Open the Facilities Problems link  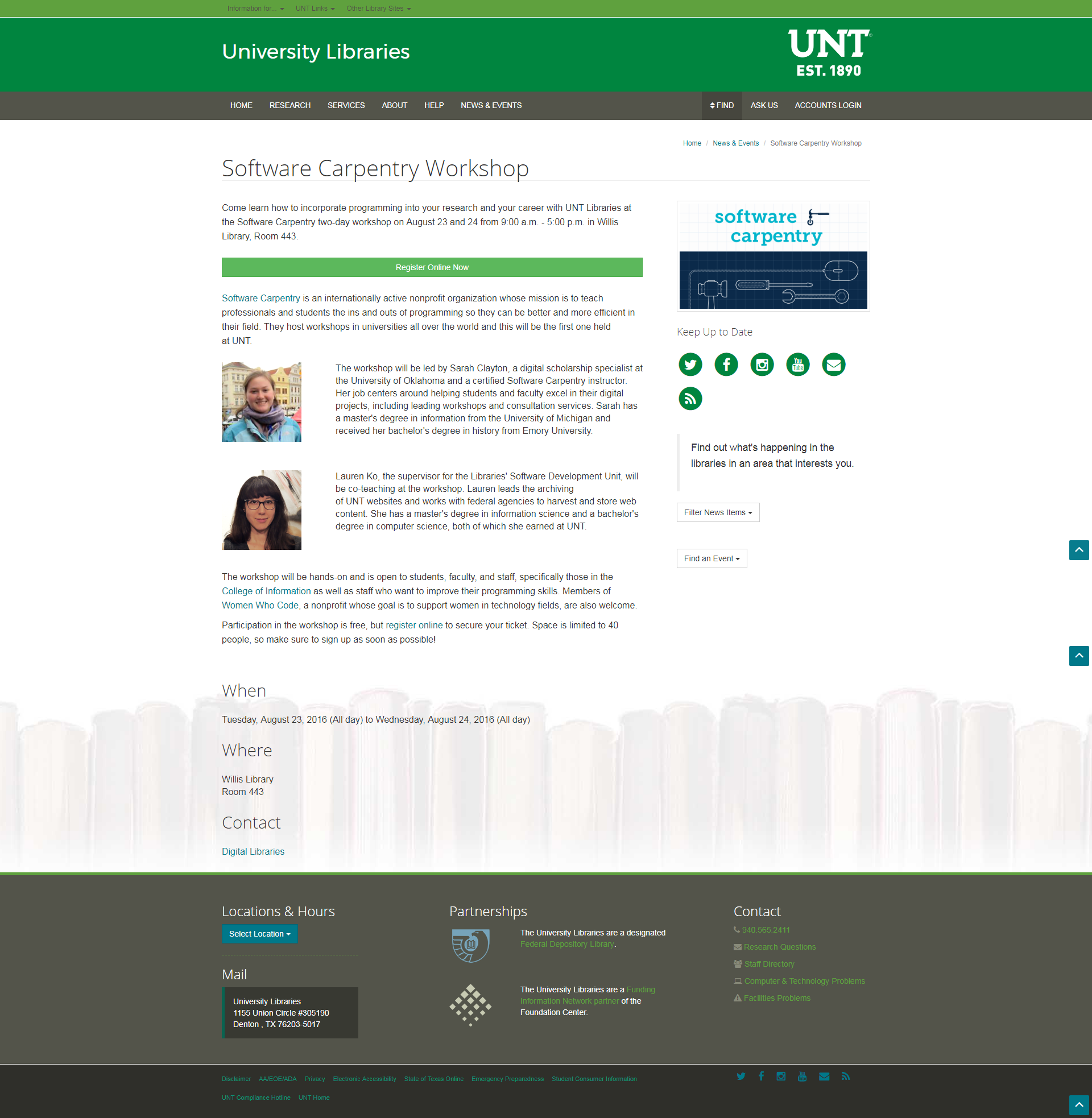(x=776, y=999)
